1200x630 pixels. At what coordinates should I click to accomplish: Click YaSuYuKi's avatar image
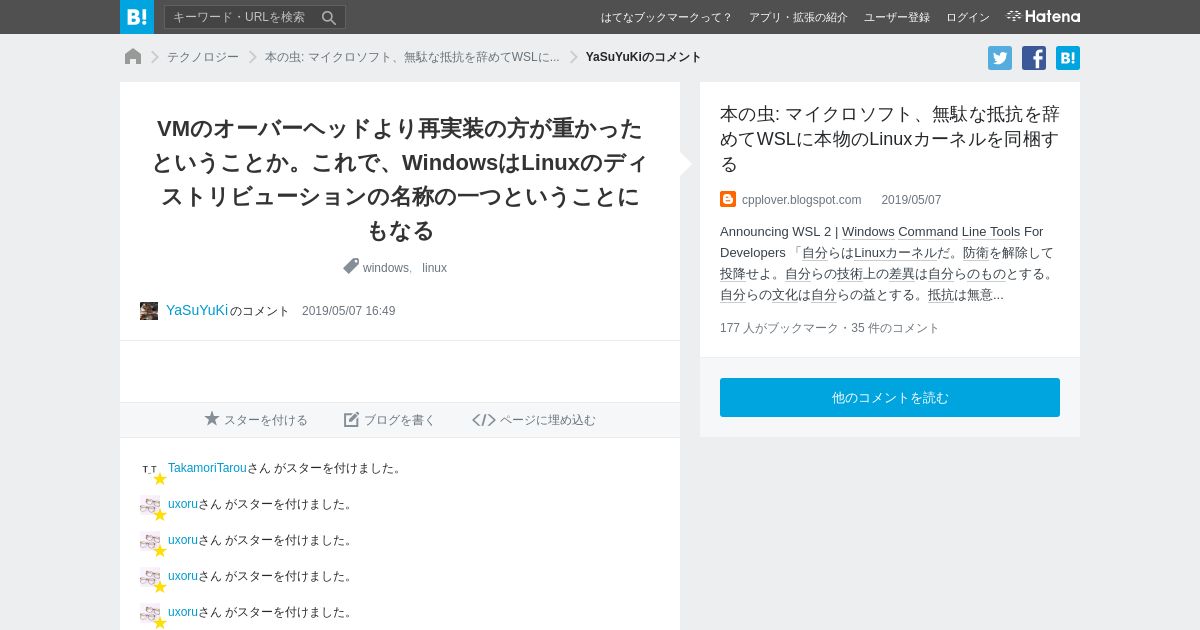[149, 311]
